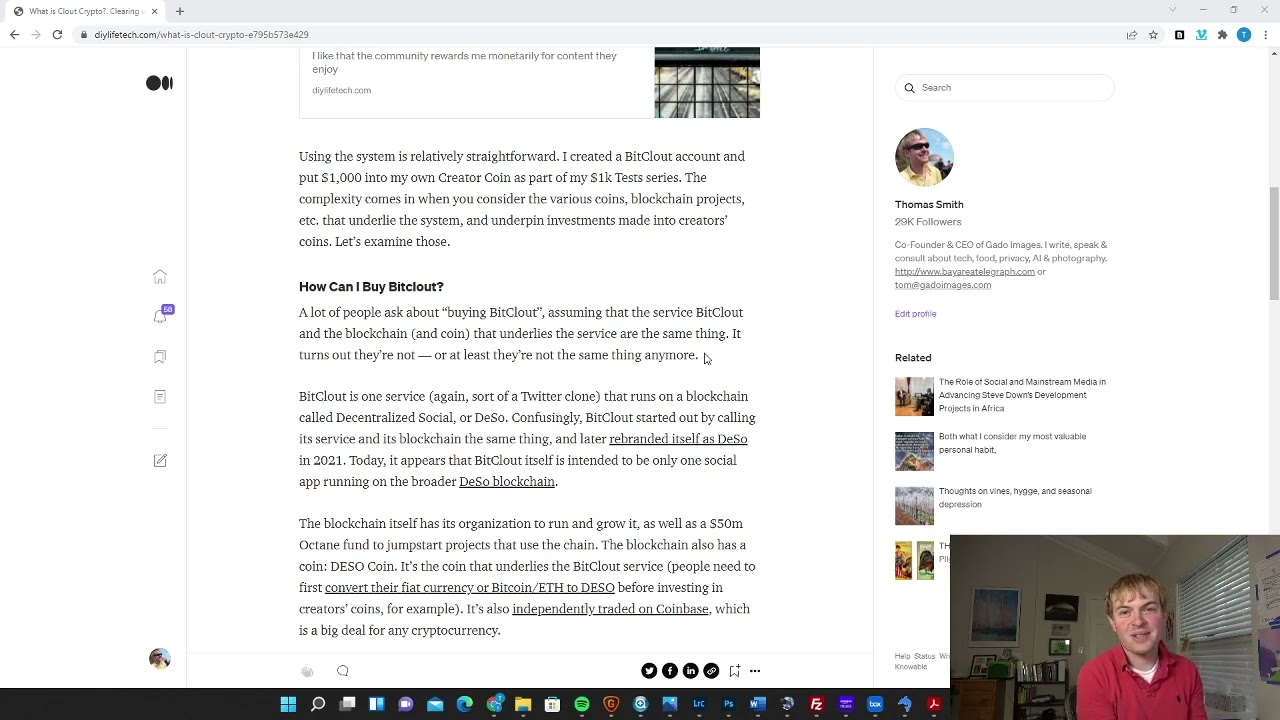The height and width of the screenshot is (720, 1280).
Task: Click the Medium logo in the sidebar
Action: click(159, 83)
